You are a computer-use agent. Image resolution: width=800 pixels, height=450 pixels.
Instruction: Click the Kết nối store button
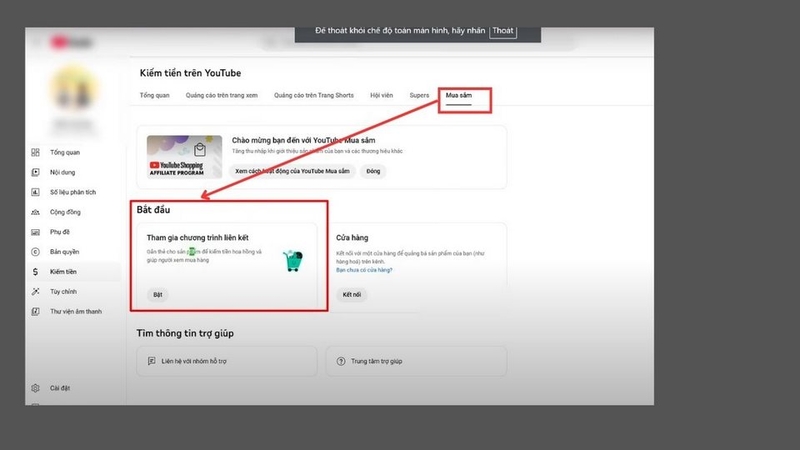pyautogui.click(x=352, y=294)
